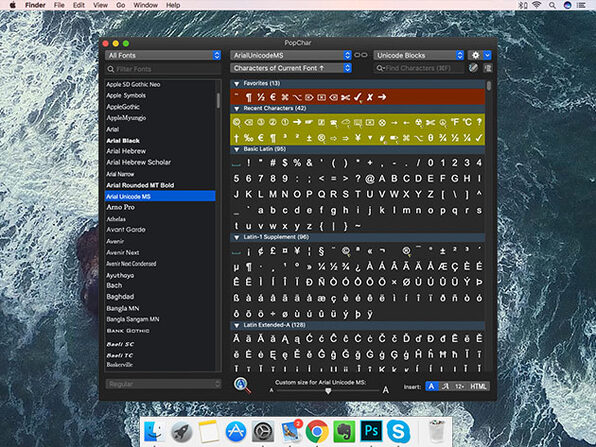Click the PopChar settings gear icon
Viewport: 596px width, 447px height.
pos(475,55)
